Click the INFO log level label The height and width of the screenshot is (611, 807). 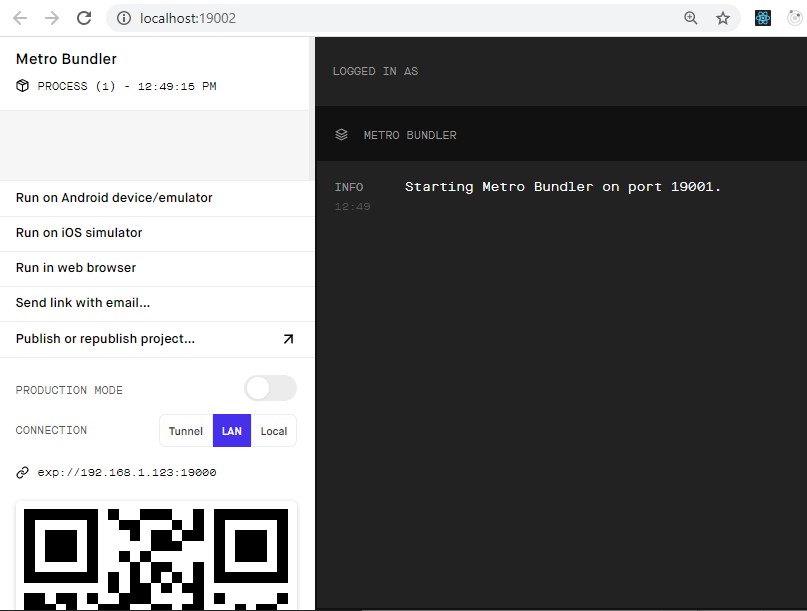click(x=349, y=187)
